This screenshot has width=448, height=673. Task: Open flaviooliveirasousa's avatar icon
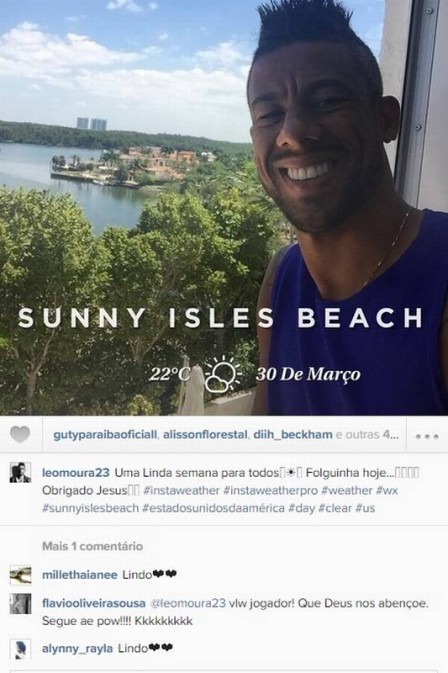(20, 604)
